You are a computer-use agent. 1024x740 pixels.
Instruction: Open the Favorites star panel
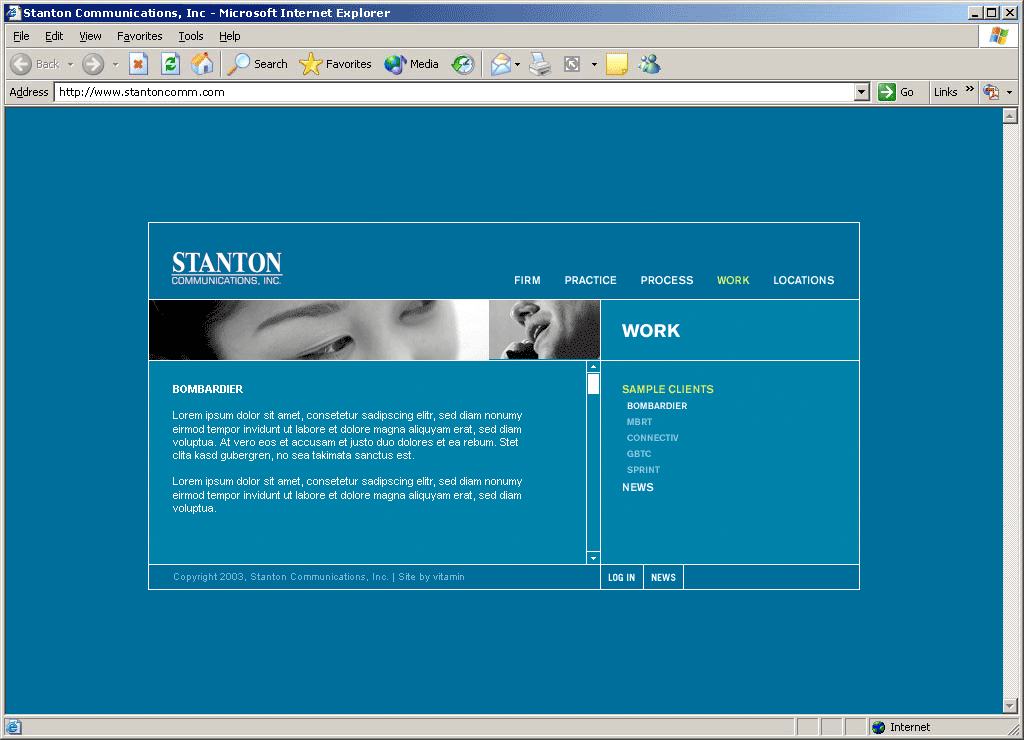click(335, 64)
